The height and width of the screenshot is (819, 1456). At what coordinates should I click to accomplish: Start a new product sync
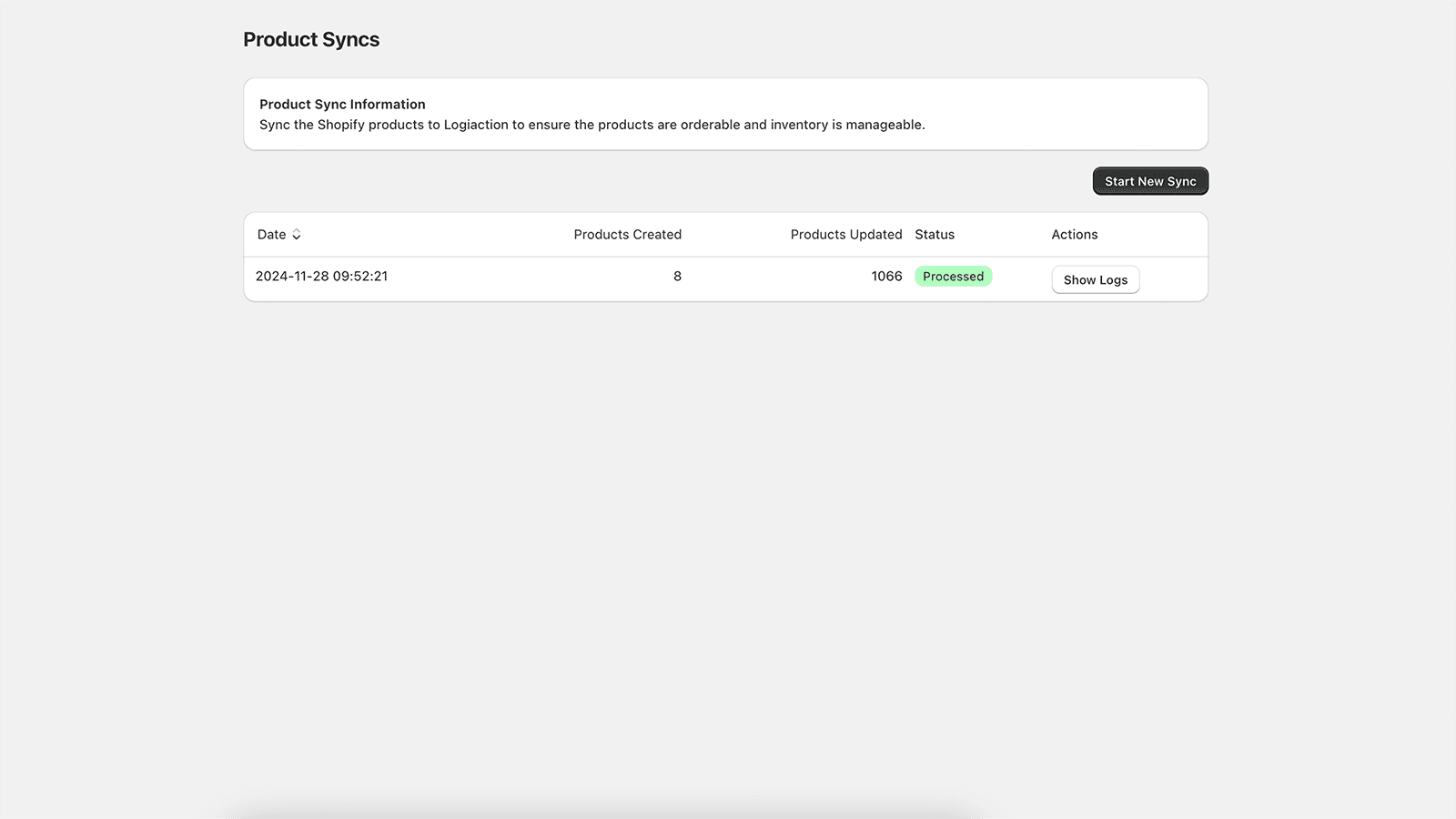point(1149,181)
